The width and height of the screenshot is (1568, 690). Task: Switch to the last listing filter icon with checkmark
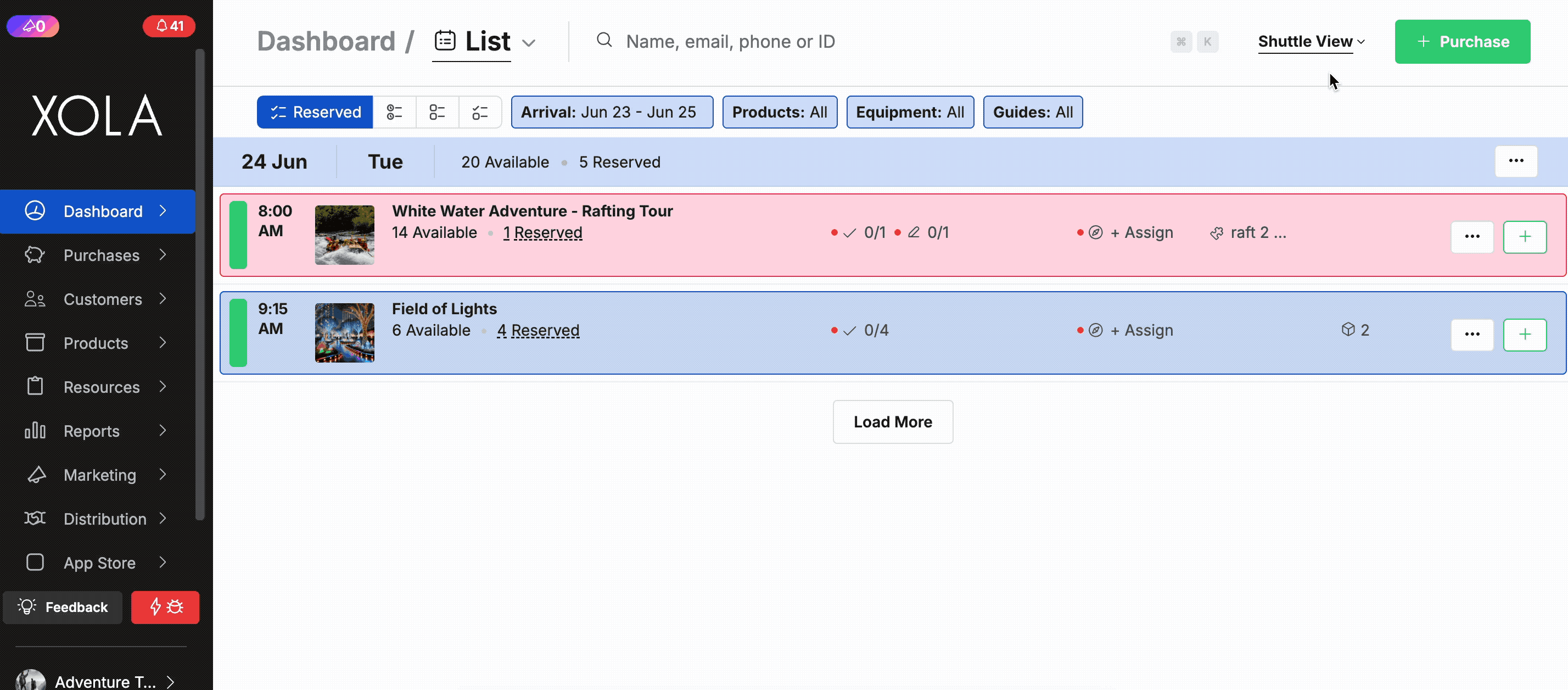[x=480, y=112]
